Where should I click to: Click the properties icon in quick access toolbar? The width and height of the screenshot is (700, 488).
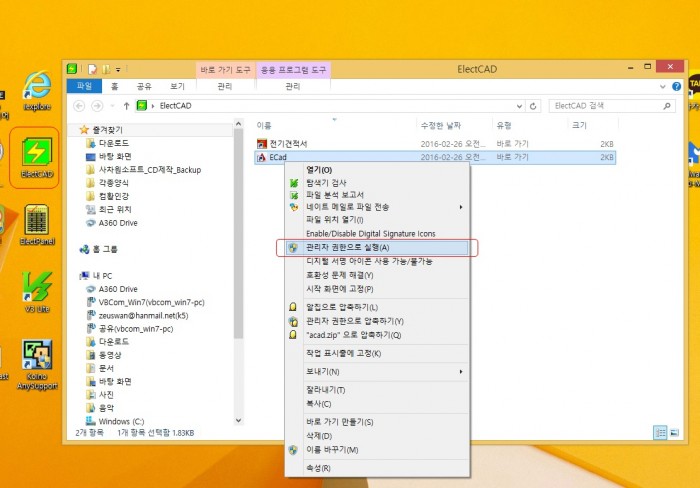pos(92,69)
